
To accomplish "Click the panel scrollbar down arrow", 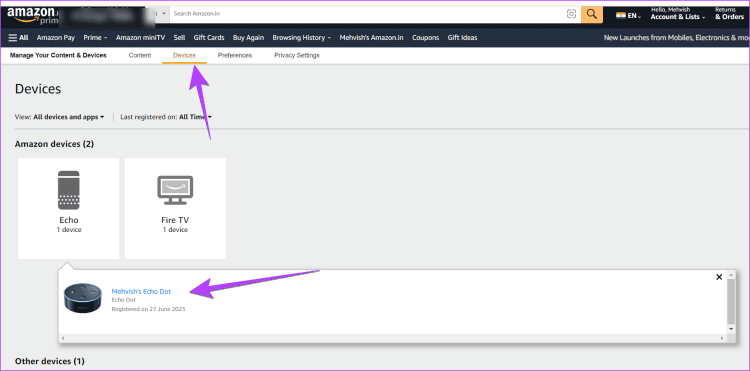I will [730, 329].
